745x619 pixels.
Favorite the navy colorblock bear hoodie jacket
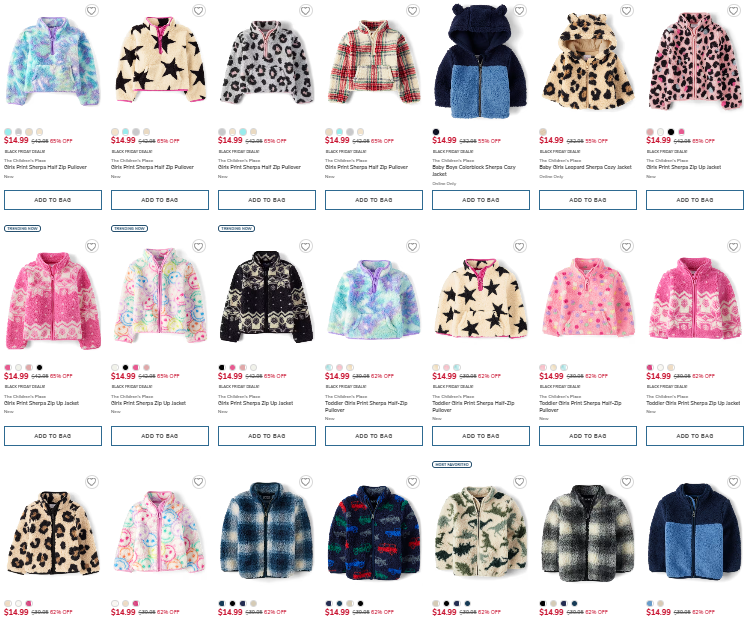tap(520, 10)
